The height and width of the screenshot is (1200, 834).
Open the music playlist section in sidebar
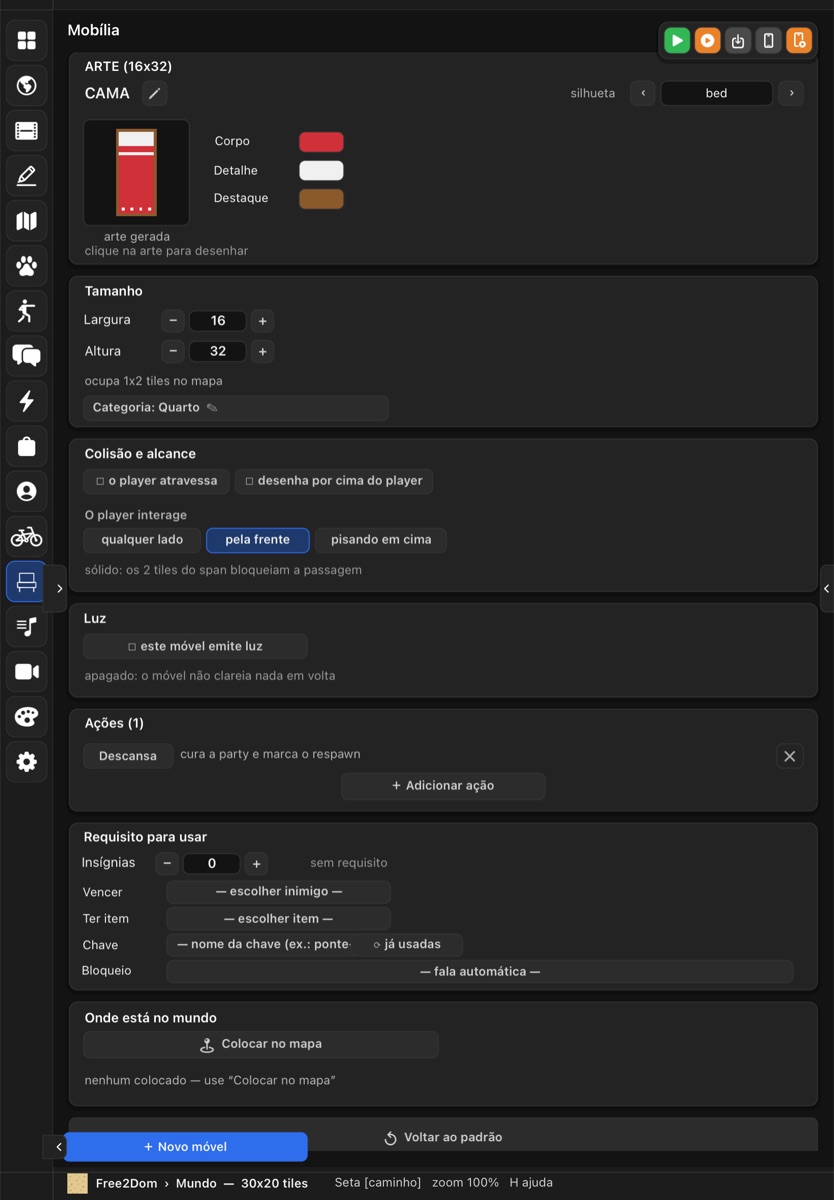coord(27,627)
